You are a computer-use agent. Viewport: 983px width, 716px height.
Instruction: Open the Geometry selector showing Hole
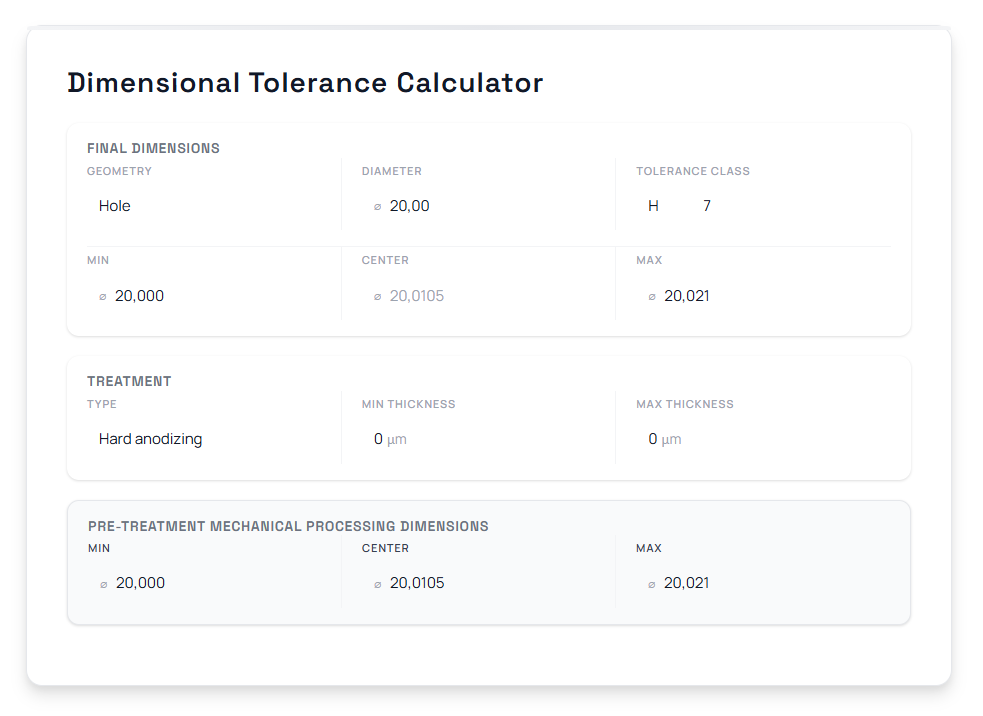pos(115,206)
